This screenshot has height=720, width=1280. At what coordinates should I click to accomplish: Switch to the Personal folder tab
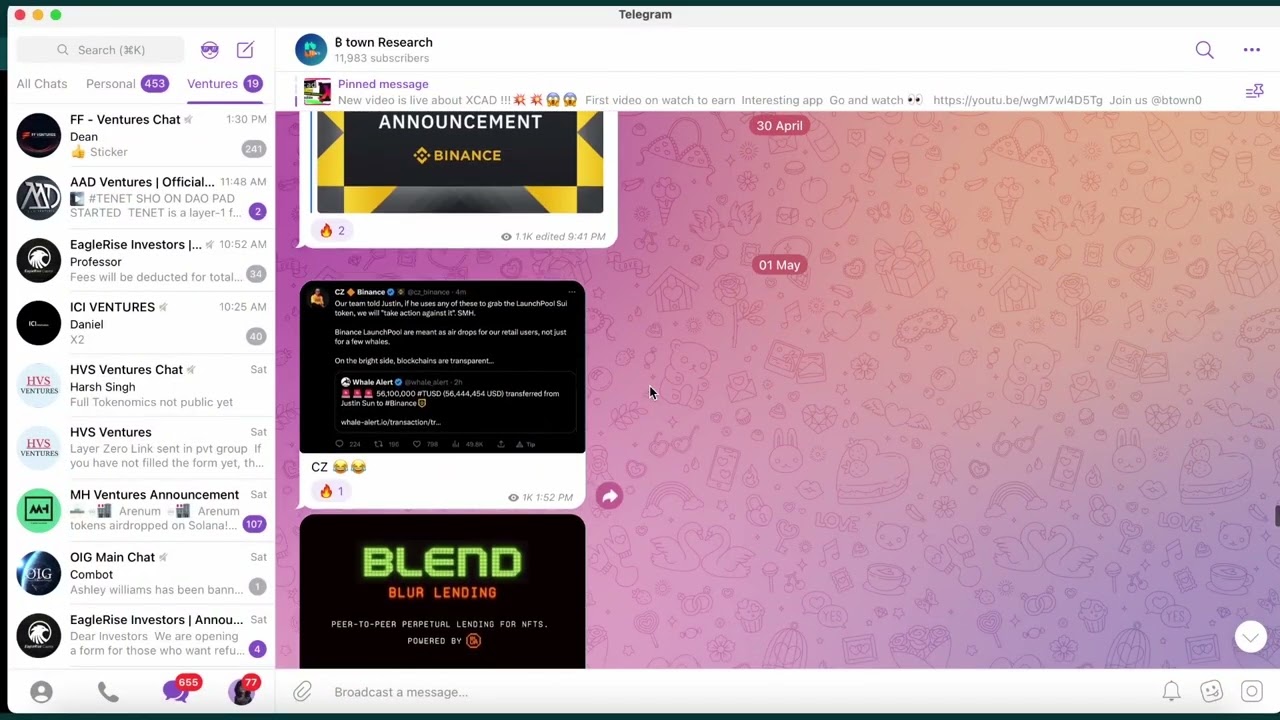pos(126,84)
